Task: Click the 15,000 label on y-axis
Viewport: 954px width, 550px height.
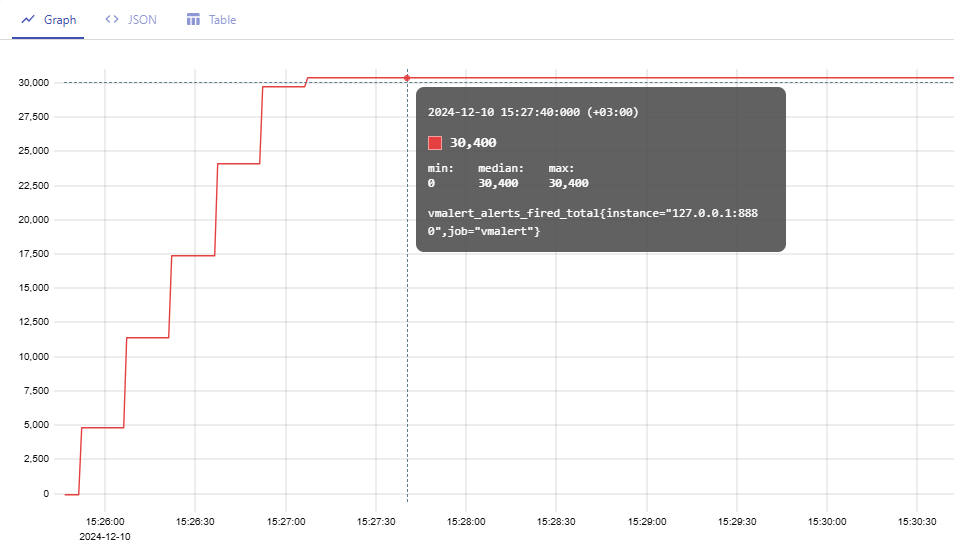Action: click(x=33, y=288)
